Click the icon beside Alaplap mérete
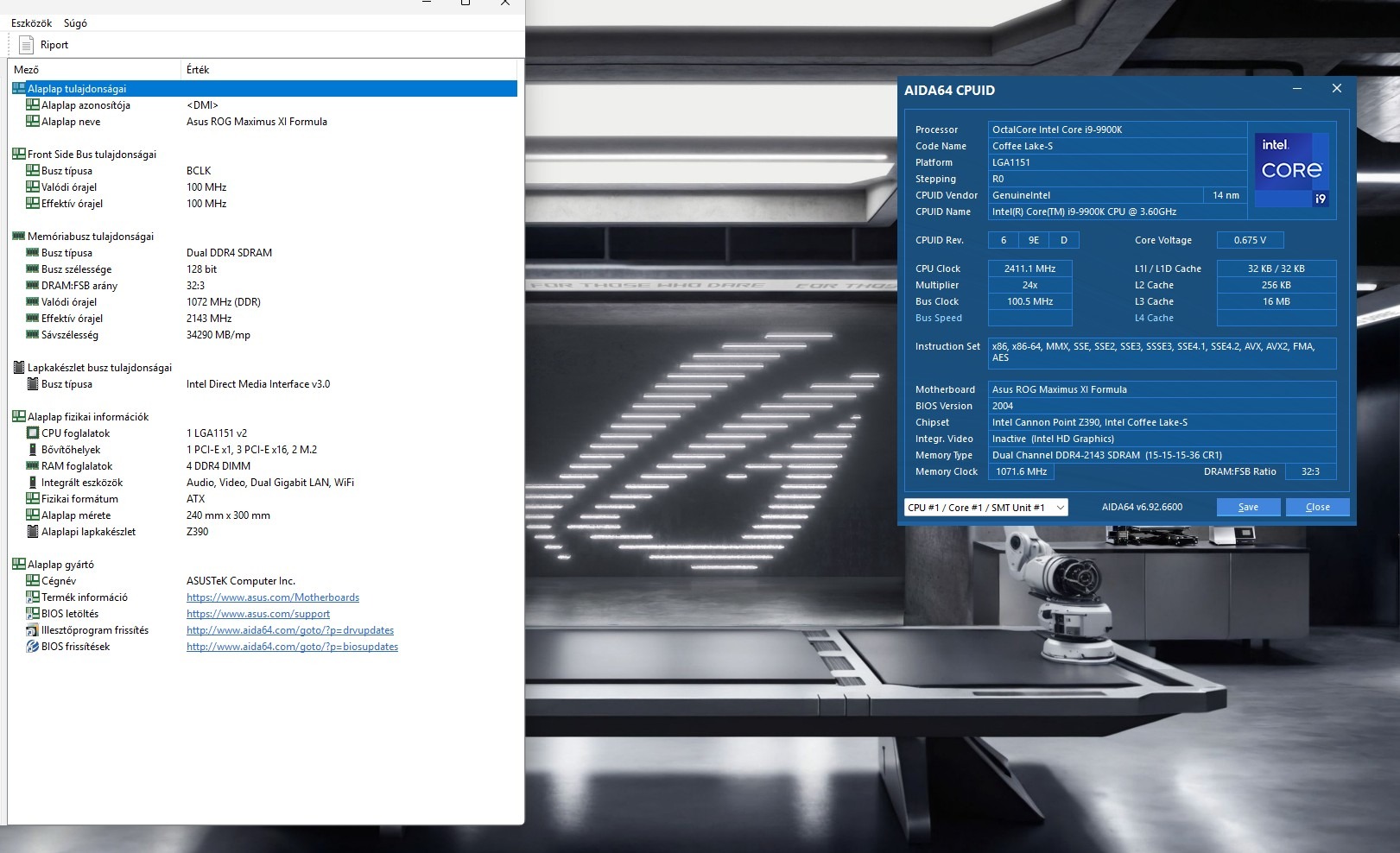The height and width of the screenshot is (853, 1400). pos(33,515)
